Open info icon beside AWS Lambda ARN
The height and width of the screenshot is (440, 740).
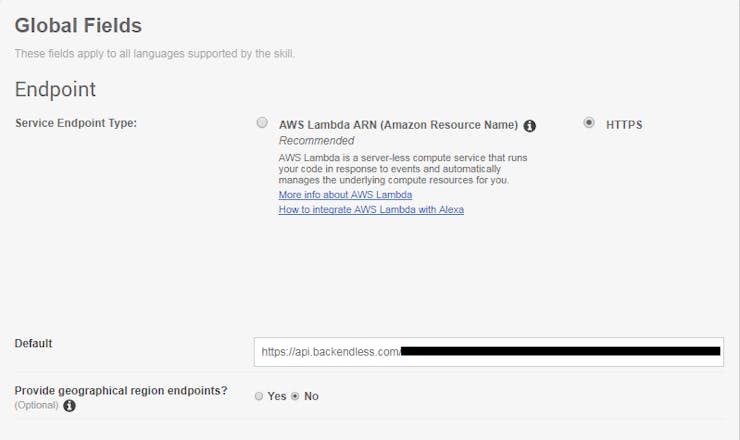[x=530, y=126]
